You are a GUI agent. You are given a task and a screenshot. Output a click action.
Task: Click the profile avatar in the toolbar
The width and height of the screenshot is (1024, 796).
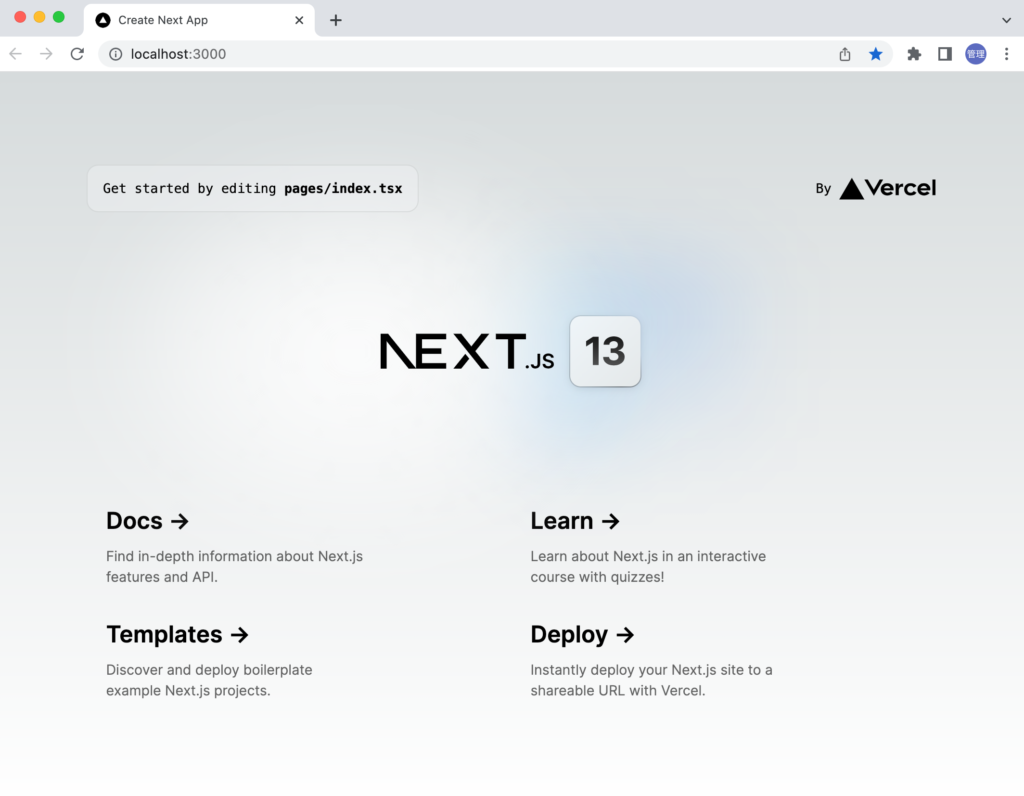point(975,54)
